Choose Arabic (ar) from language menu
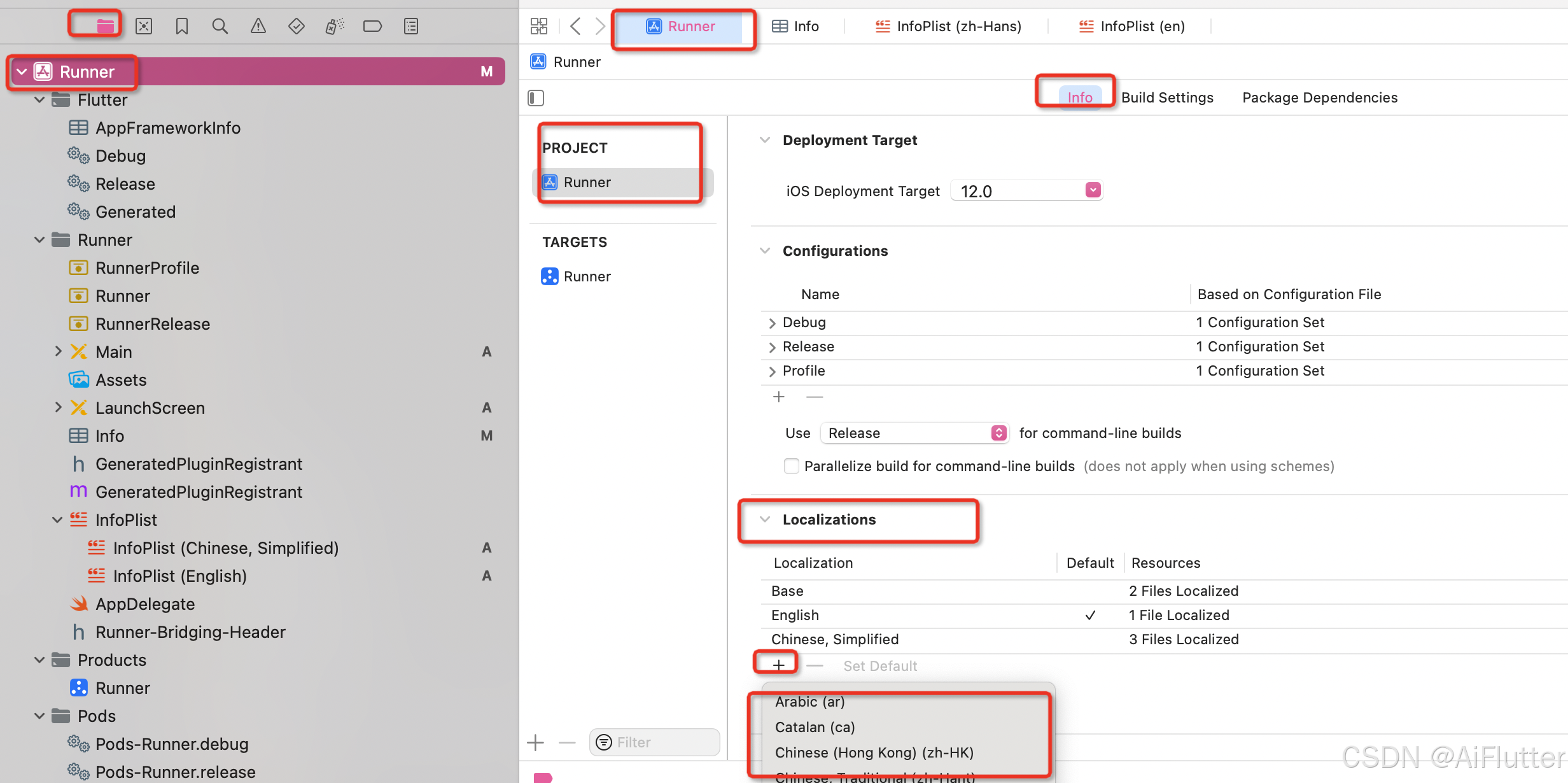Viewport: 1568px width, 783px height. coord(809,702)
